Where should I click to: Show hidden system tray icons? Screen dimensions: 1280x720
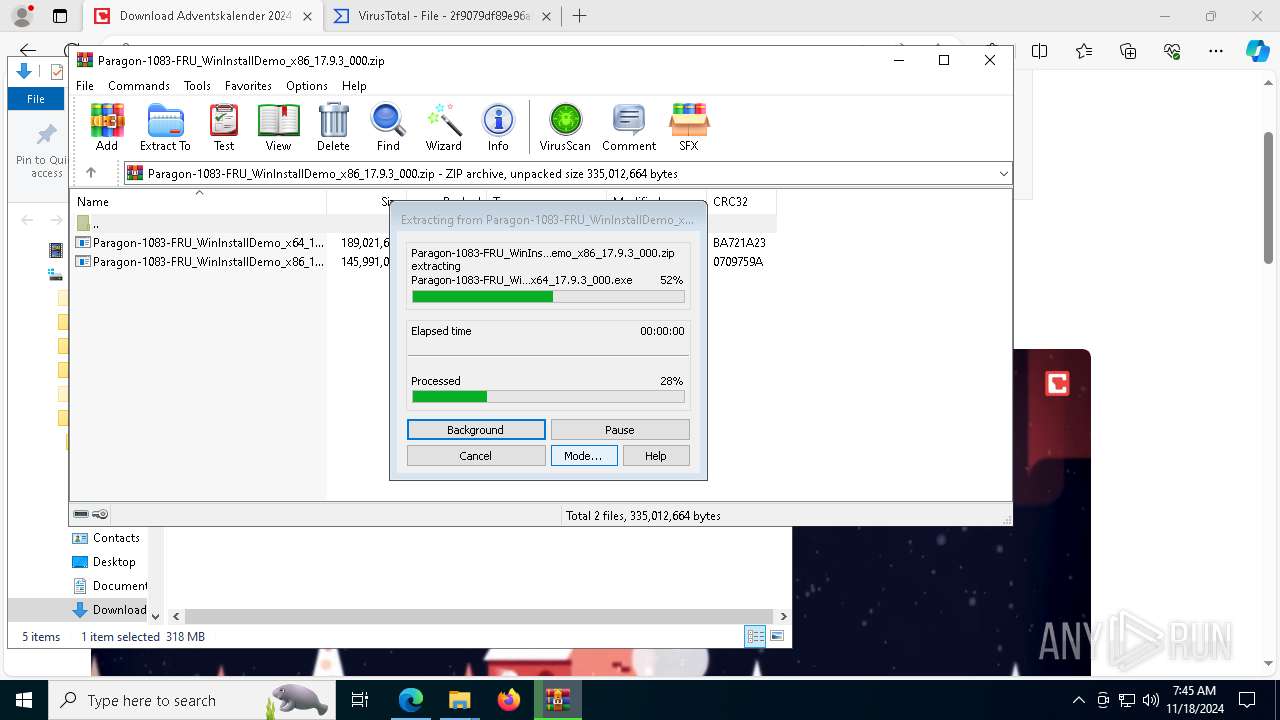coord(1078,700)
